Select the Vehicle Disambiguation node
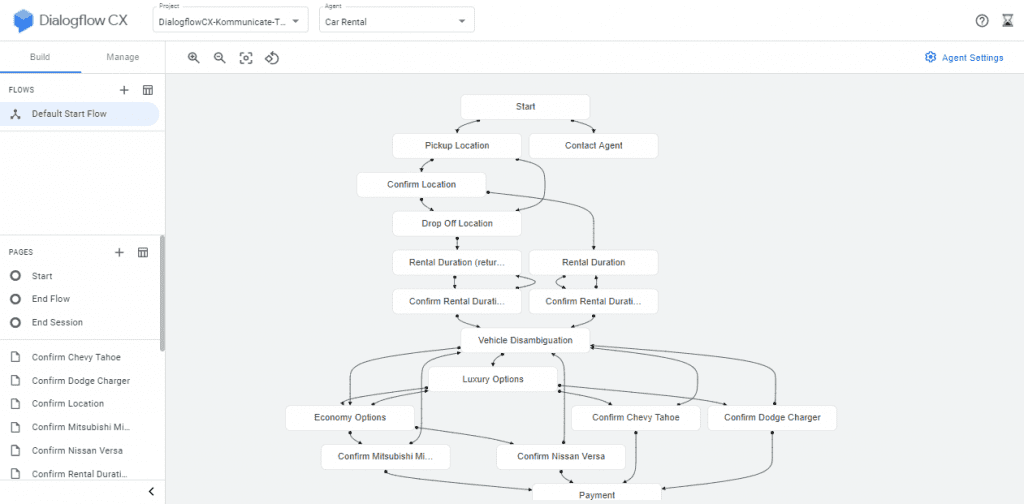 [525, 340]
